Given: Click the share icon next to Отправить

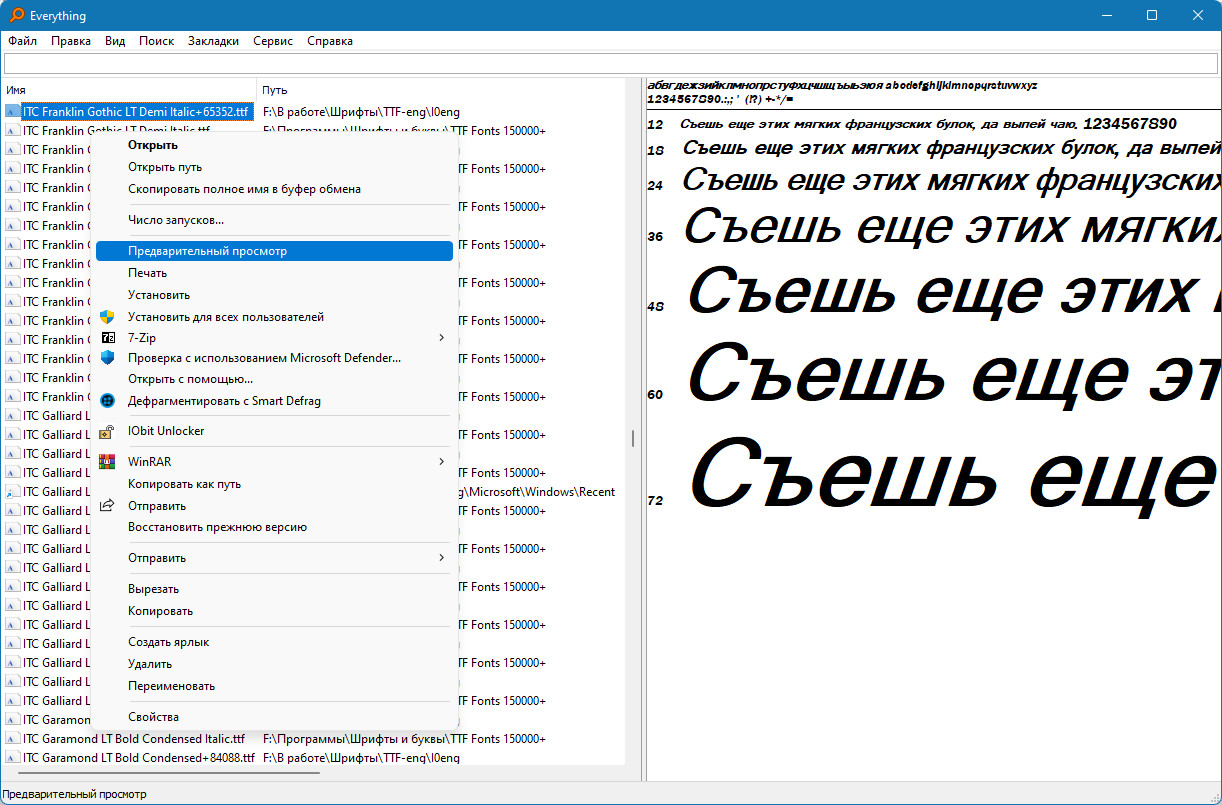Looking at the screenshot, I should click(x=108, y=505).
